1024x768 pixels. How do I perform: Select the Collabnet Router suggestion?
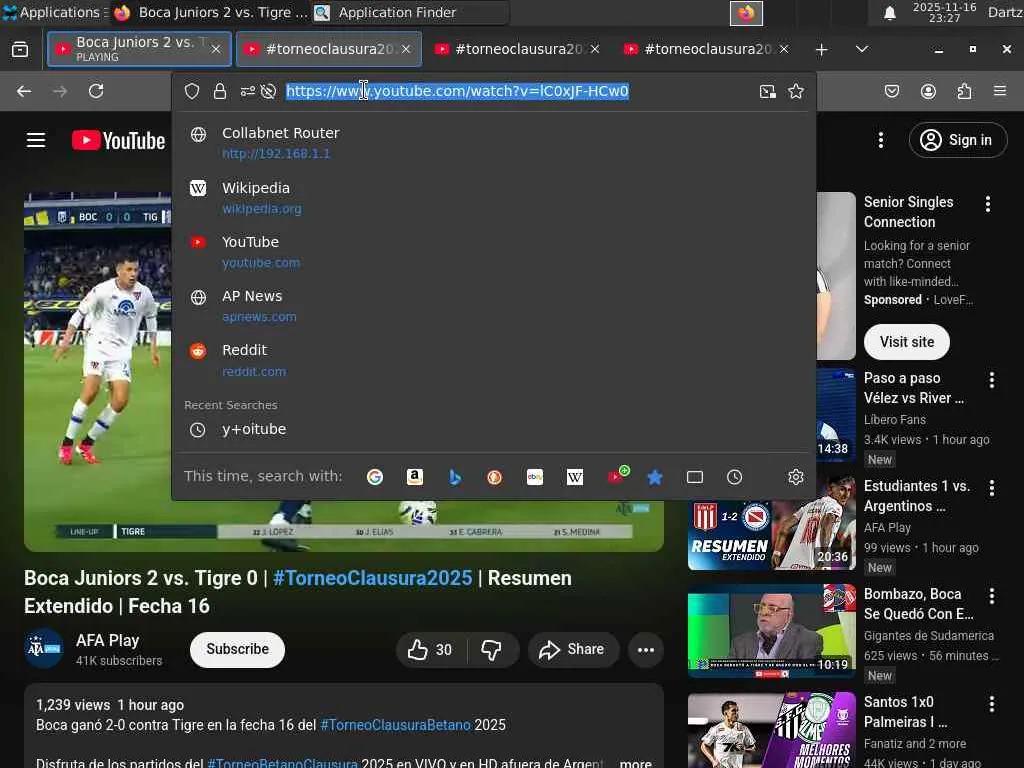click(493, 143)
